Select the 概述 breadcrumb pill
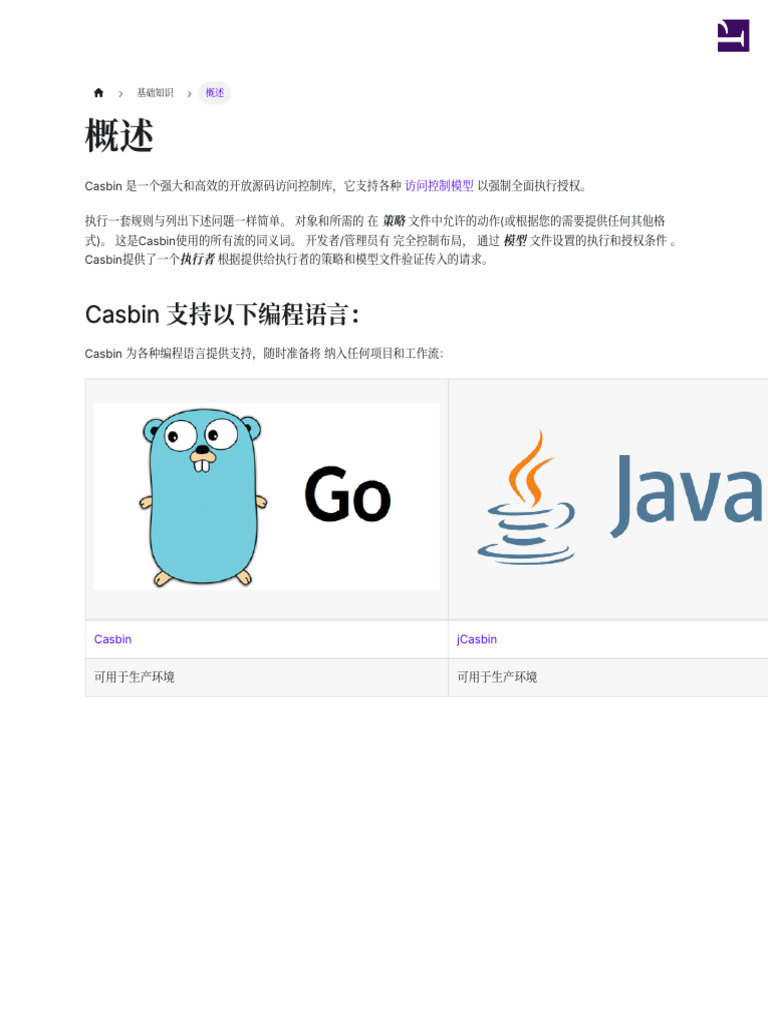The image size is (768, 1024). (x=215, y=93)
